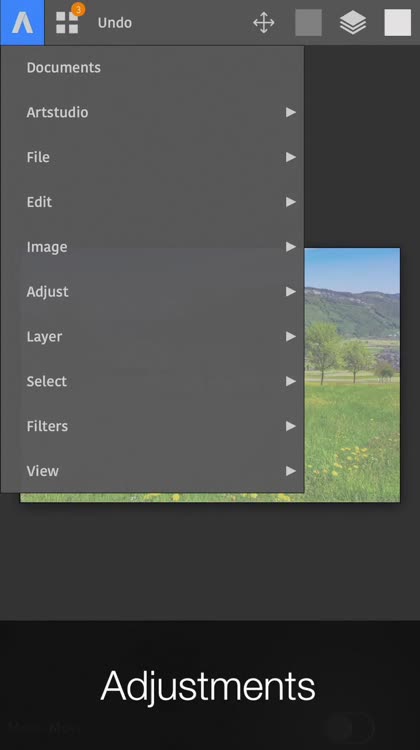Click the Undo button
The image size is (420, 750).
[115, 22]
